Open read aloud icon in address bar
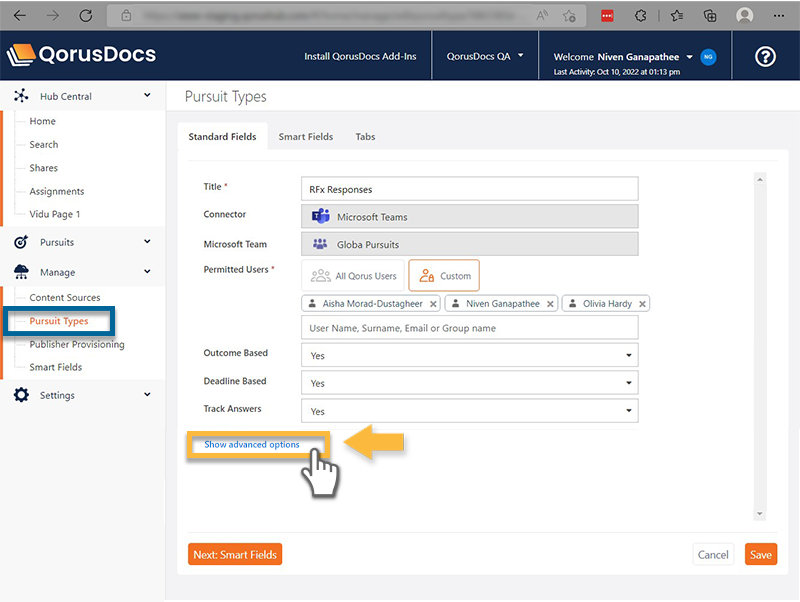800x602 pixels. click(x=542, y=16)
